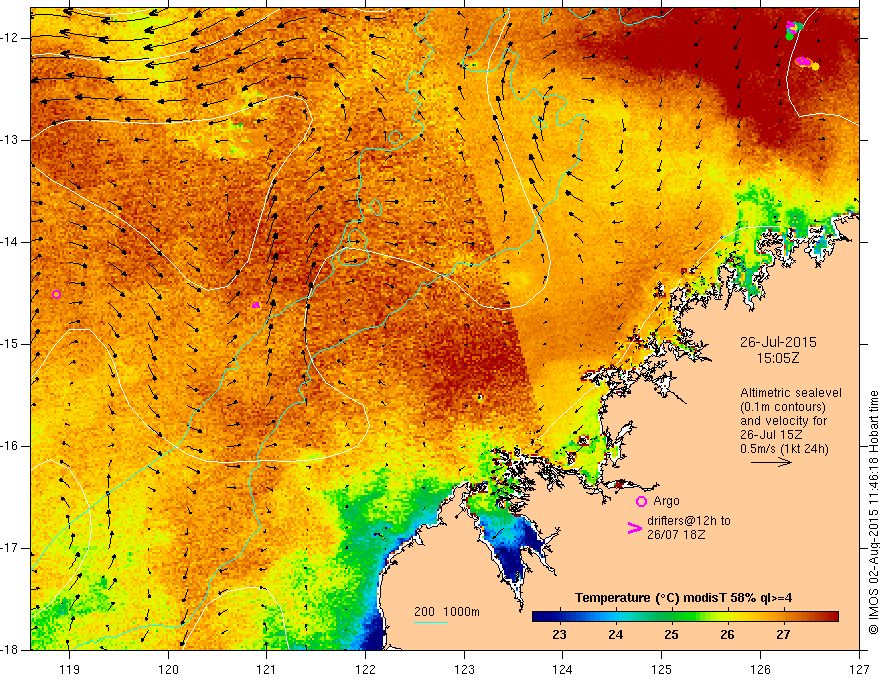
Task: Click the longitude axis label 121
Action: 267,669
